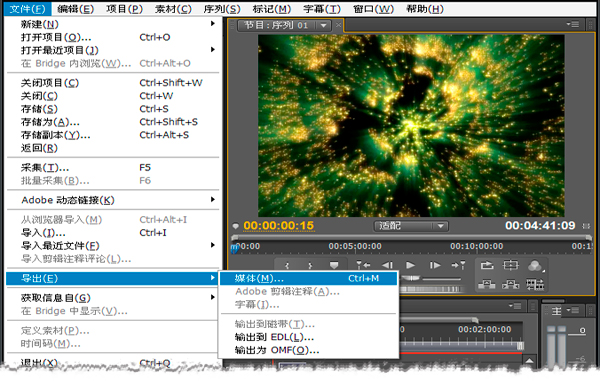600x381 pixels.
Task: Choose 输出到 EDL(L)... entry
Action: (x=274, y=337)
